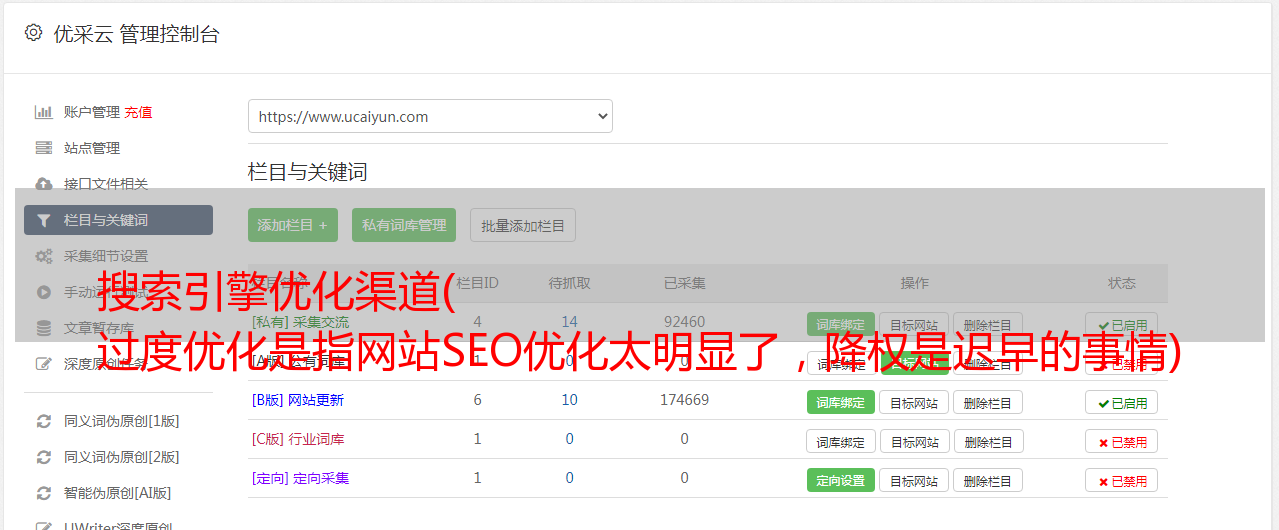Click 目标网站 in the 行业词库 row

pyautogui.click(x=914, y=441)
